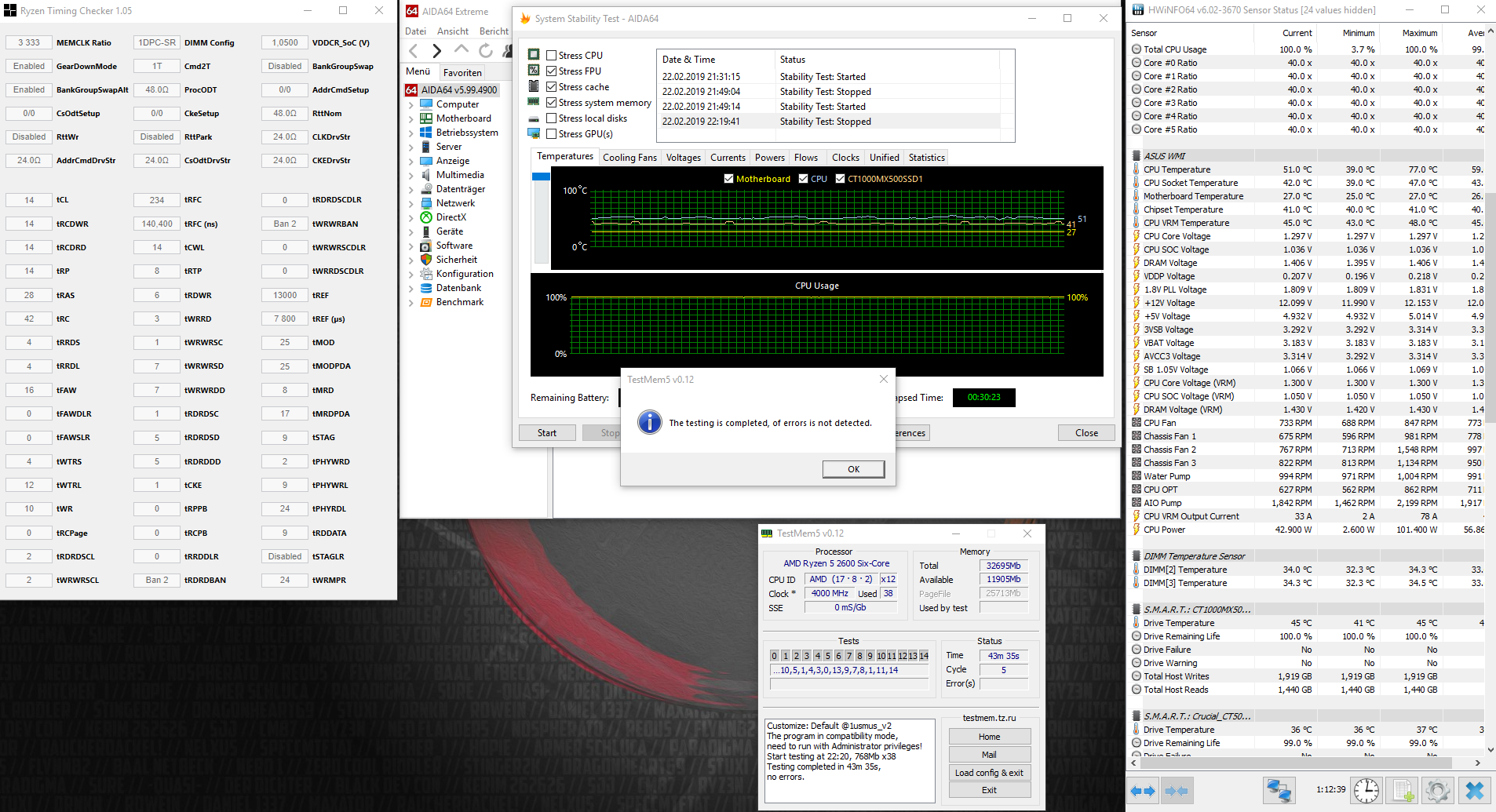Viewport: 1496px width, 812px height.
Task: Uncheck the Stress FPU checkbox
Action: [552, 71]
